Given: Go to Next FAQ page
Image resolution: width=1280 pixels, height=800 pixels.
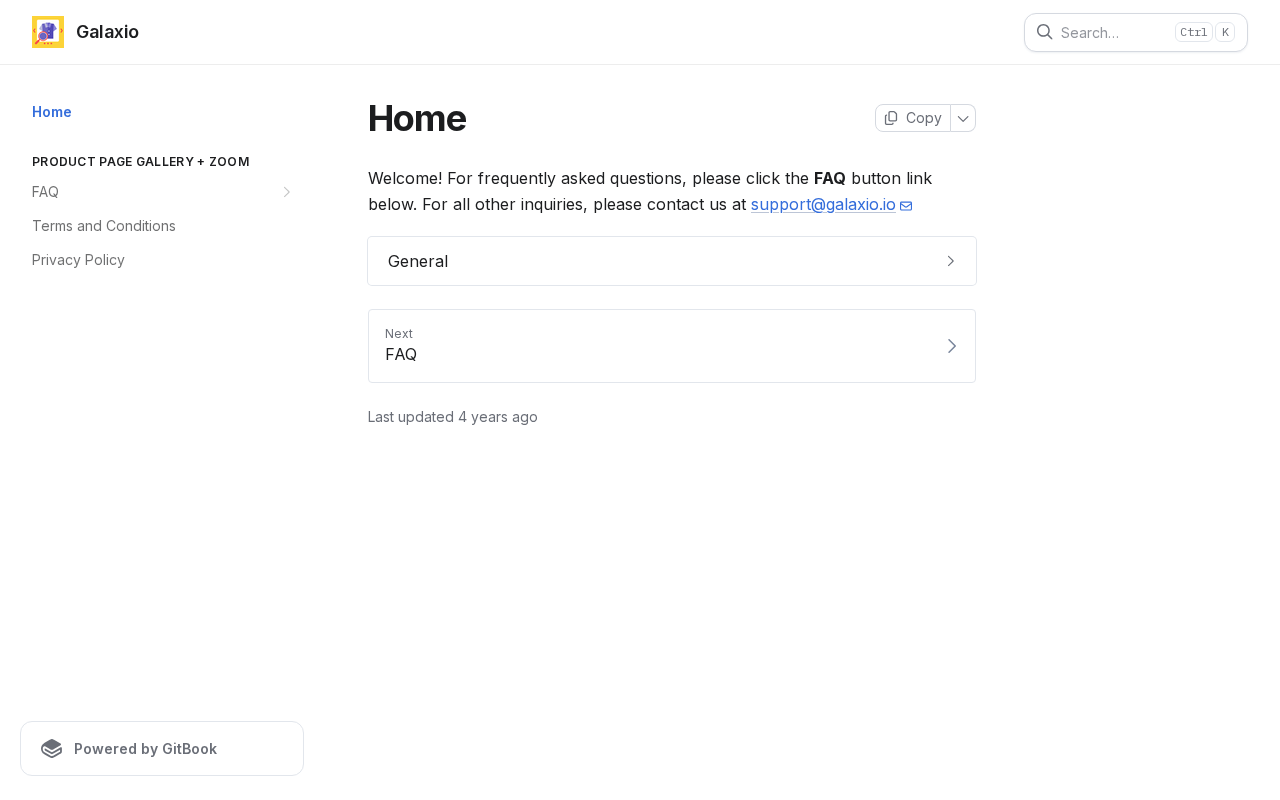Looking at the screenshot, I should click(660, 346).
